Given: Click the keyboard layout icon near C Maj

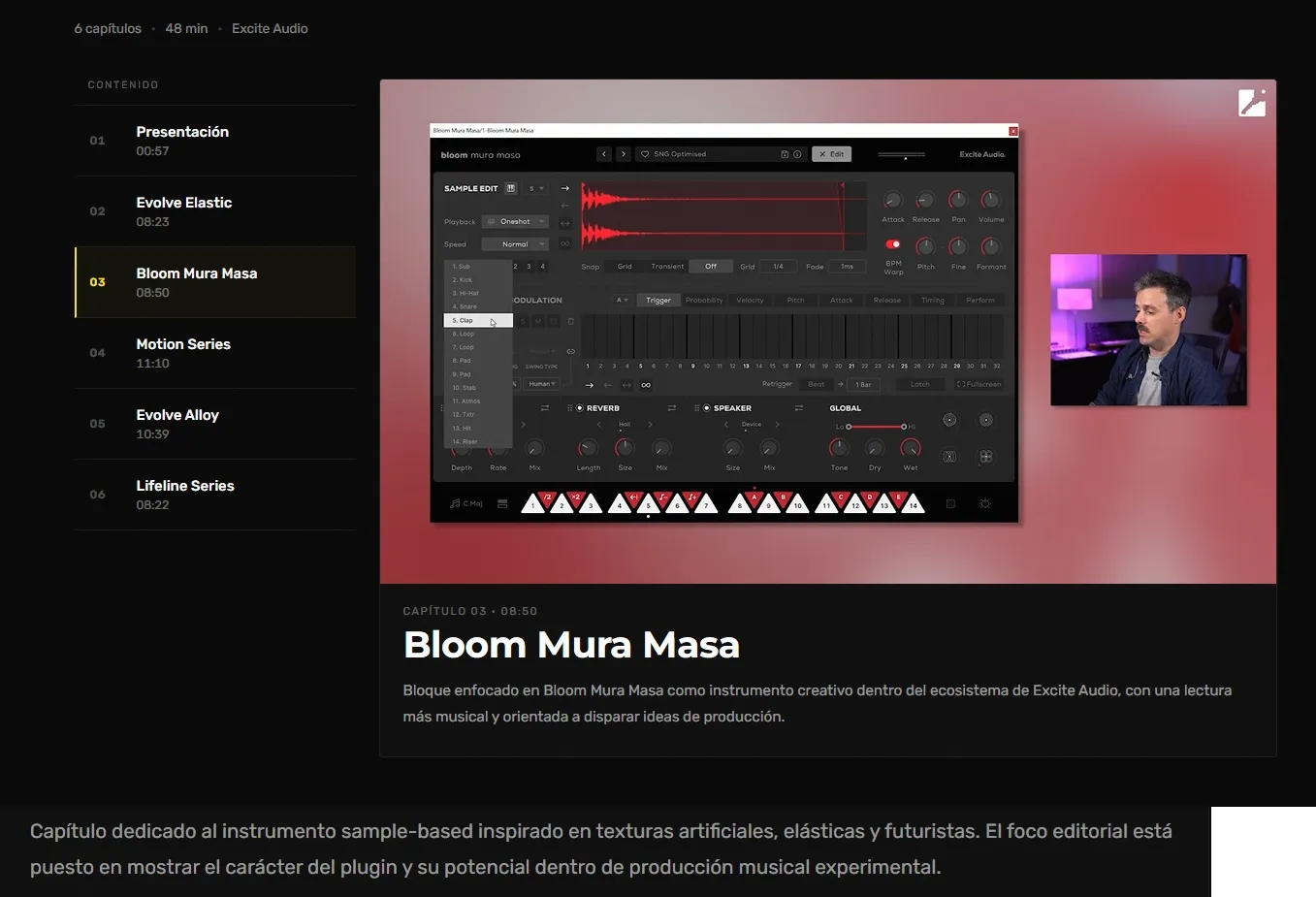Looking at the screenshot, I should 502,503.
